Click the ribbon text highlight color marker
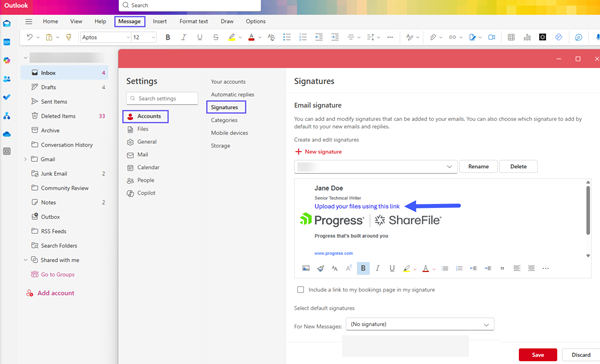This screenshot has height=364, width=600. 232,37
